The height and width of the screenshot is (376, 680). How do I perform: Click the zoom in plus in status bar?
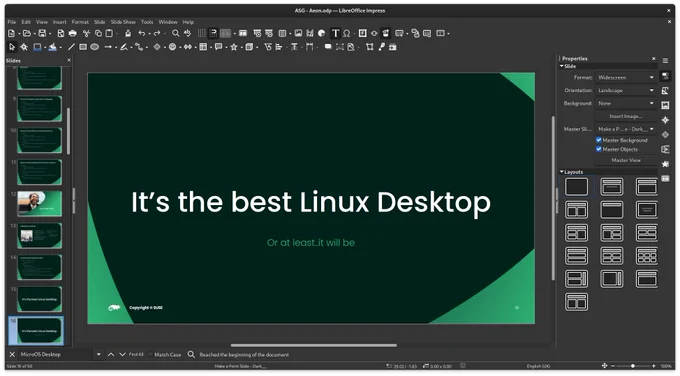654,366
